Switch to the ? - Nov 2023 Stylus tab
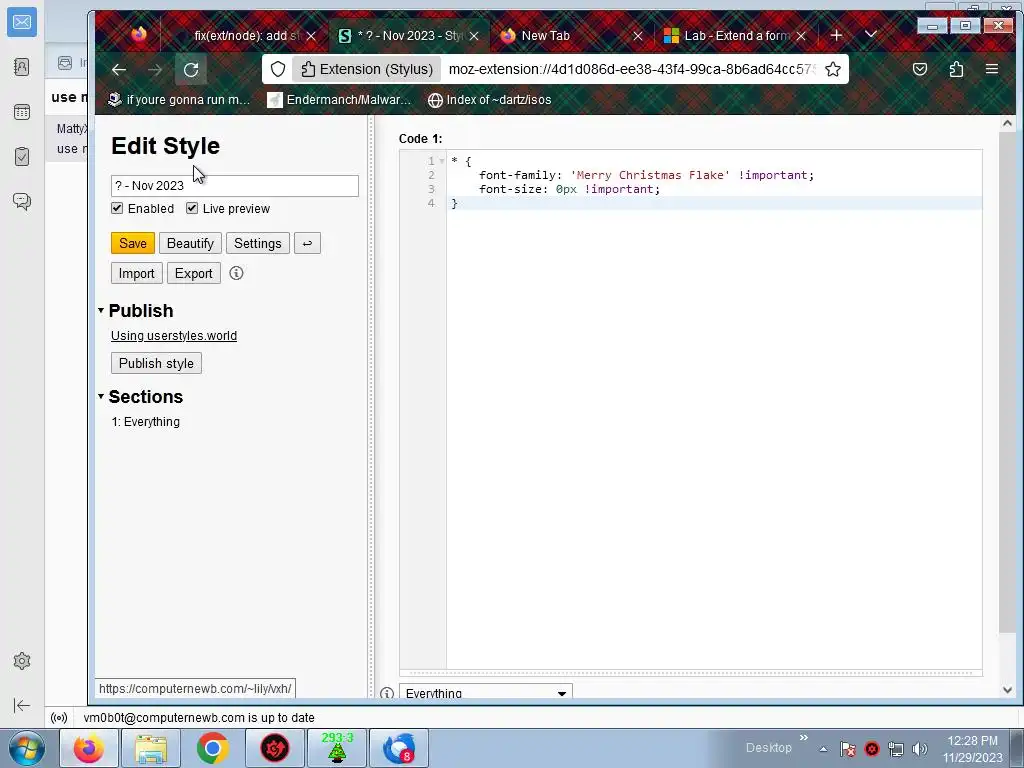The height and width of the screenshot is (768, 1024). [x=409, y=36]
